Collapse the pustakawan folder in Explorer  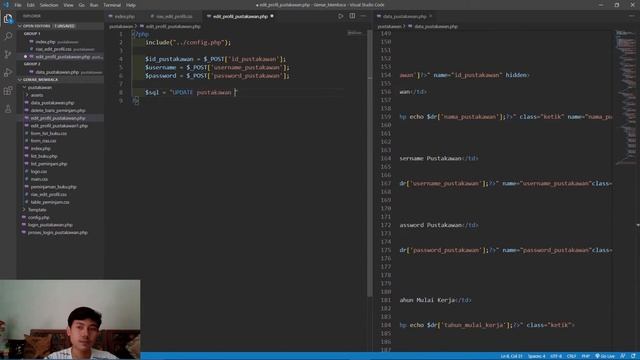[40, 87]
